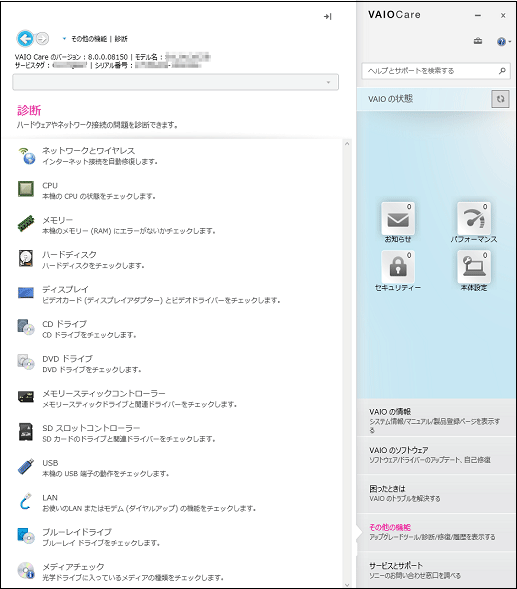This screenshot has width=517, height=589.
Task: Select the USB flash drive icon
Action: pyautogui.click(x=26, y=466)
